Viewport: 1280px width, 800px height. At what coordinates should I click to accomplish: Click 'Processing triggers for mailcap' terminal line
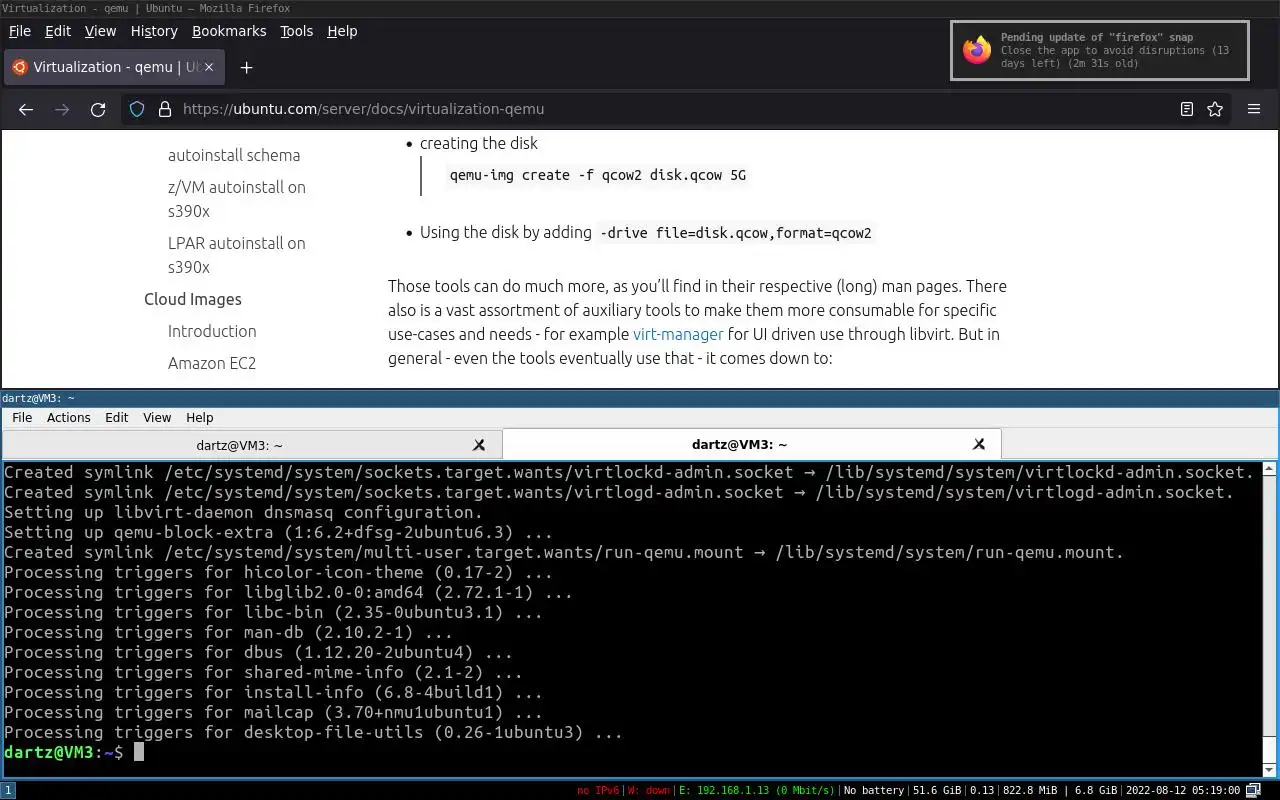(x=273, y=712)
